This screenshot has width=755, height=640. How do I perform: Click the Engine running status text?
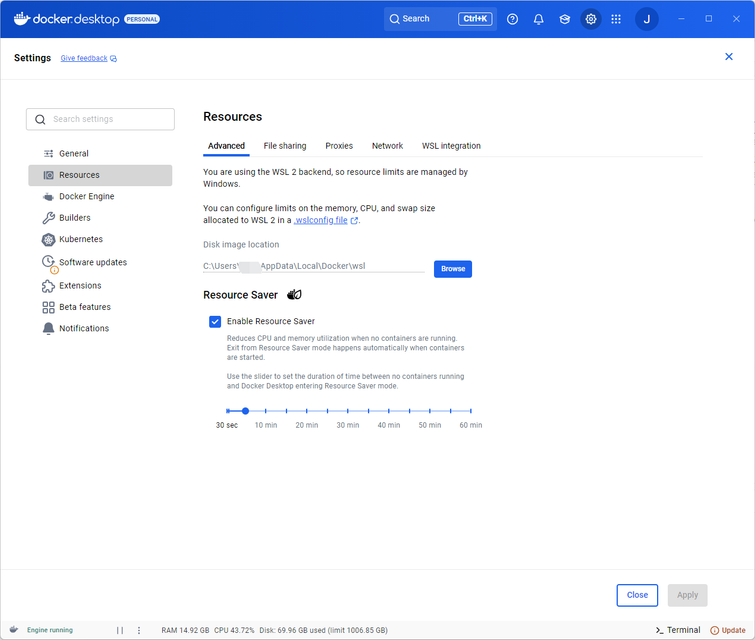point(50,630)
